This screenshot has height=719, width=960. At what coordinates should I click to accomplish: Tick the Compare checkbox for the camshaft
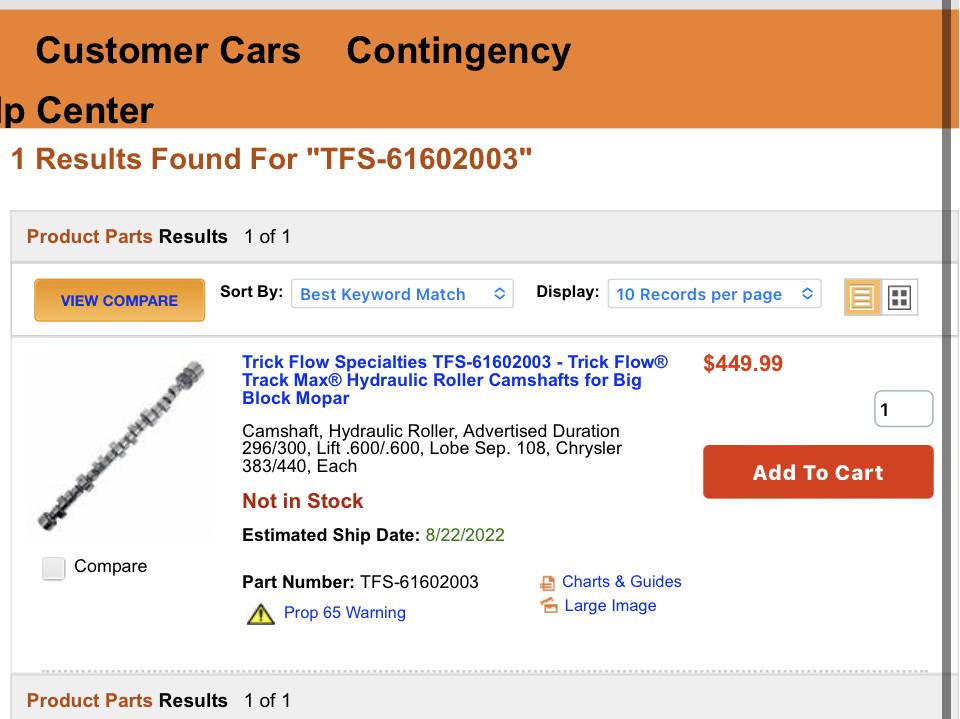pyautogui.click(x=54, y=568)
